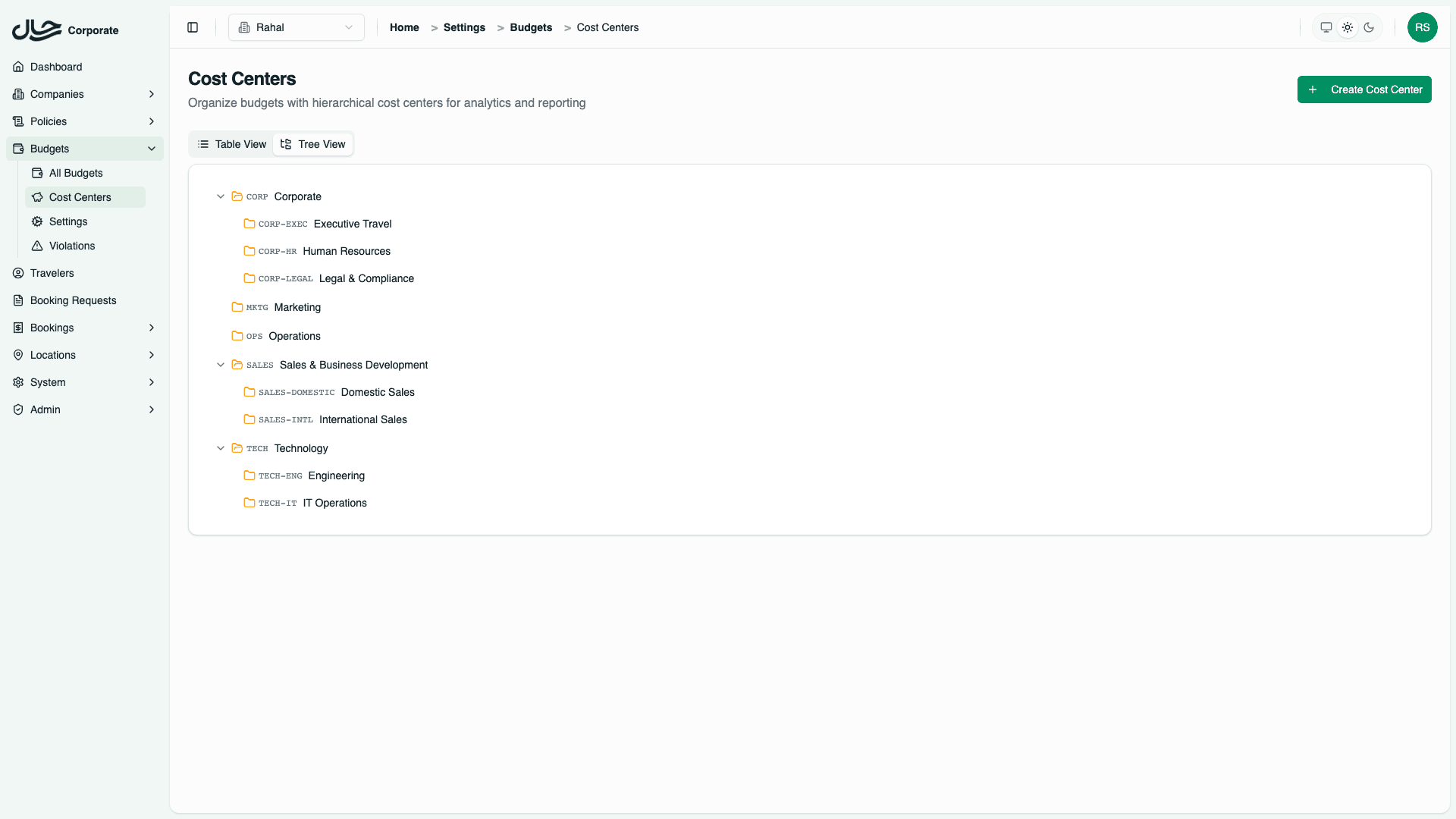The width and height of the screenshot is (1456, 819).
Task: Open the Travelers sidebar item
Action: click(52, 273)
